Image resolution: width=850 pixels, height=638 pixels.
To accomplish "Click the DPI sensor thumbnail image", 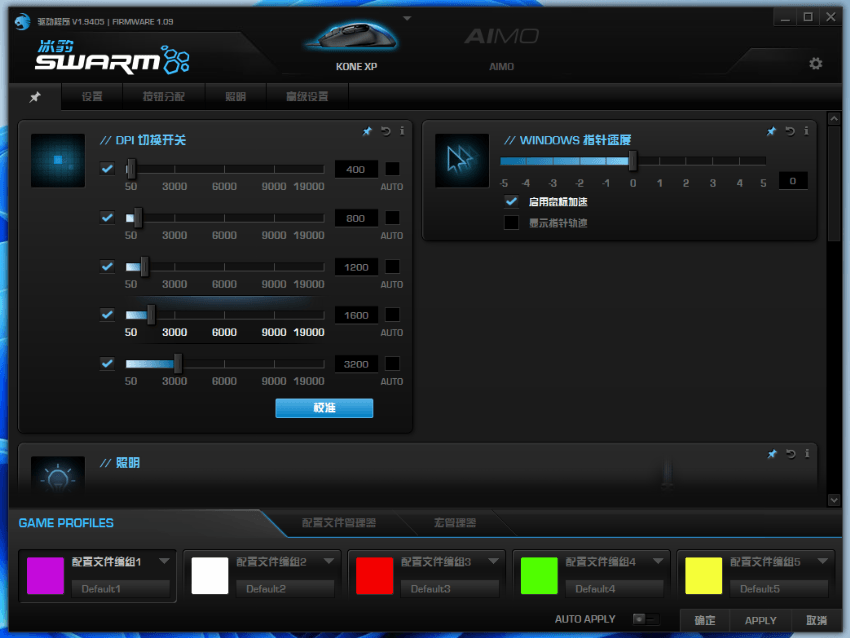I will click(x=58, y=160).
